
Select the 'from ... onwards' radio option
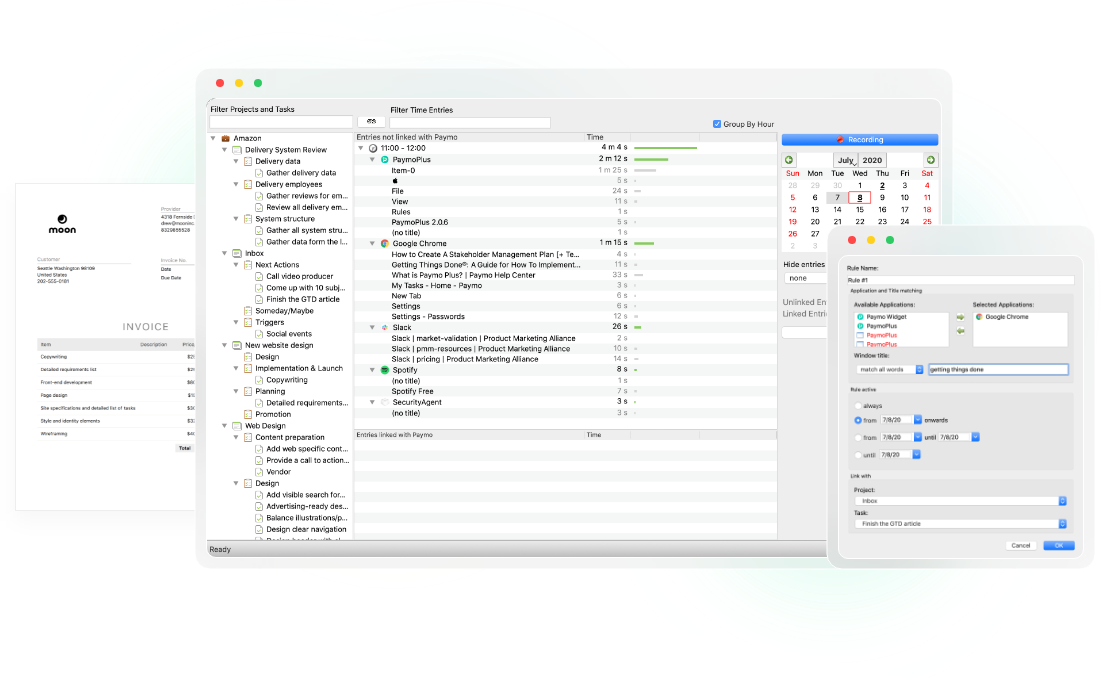click(858, 421)
